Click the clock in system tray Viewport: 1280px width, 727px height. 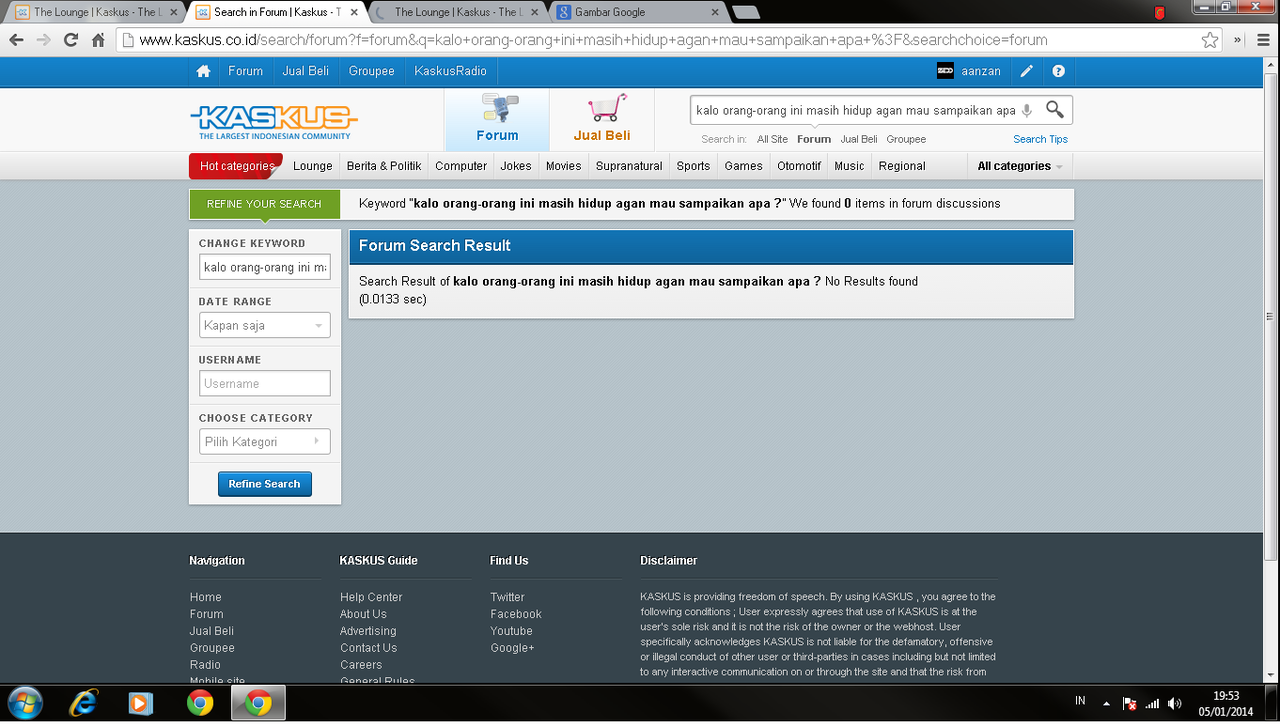tap(1225, 703)
